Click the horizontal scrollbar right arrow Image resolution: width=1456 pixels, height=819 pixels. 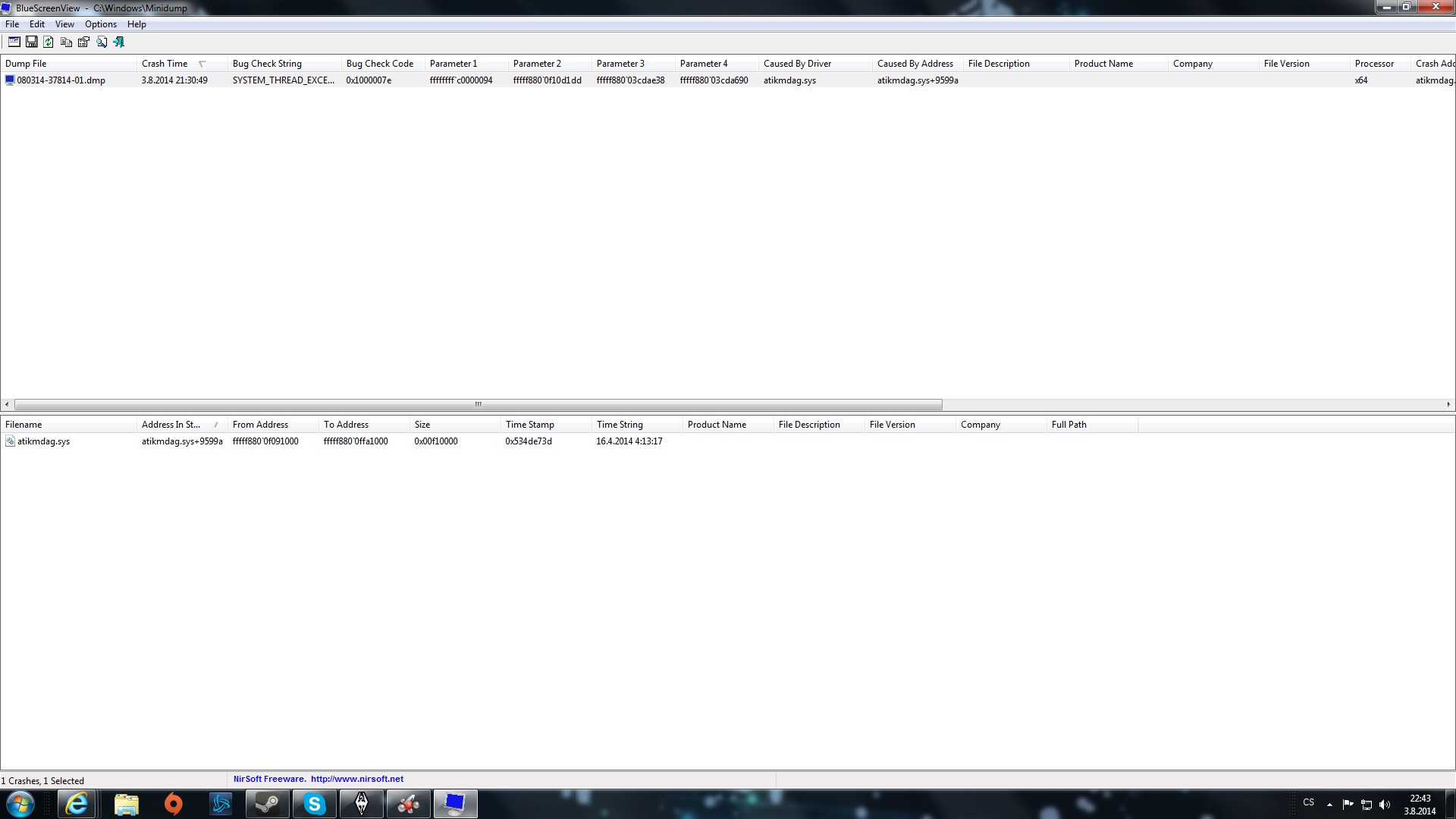[1448, 404]
